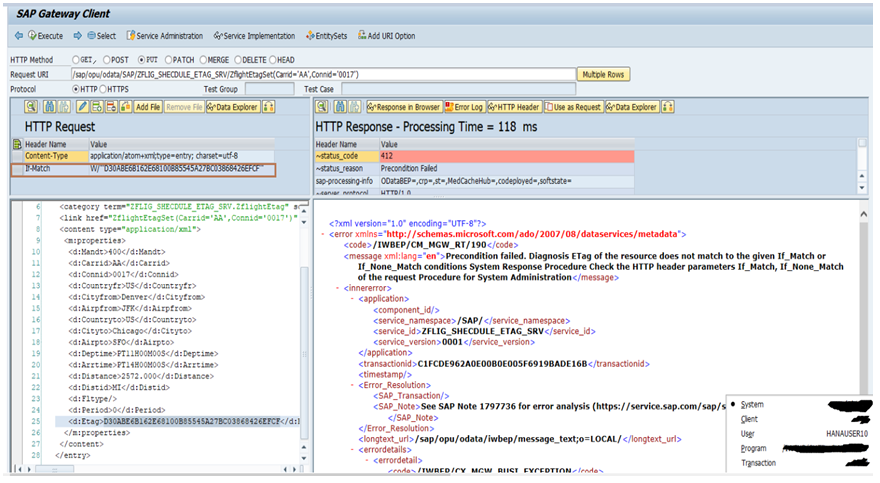Click the Multiple Rows button
The width and height of the screenshot is (880, 483).
coord(603,75)
